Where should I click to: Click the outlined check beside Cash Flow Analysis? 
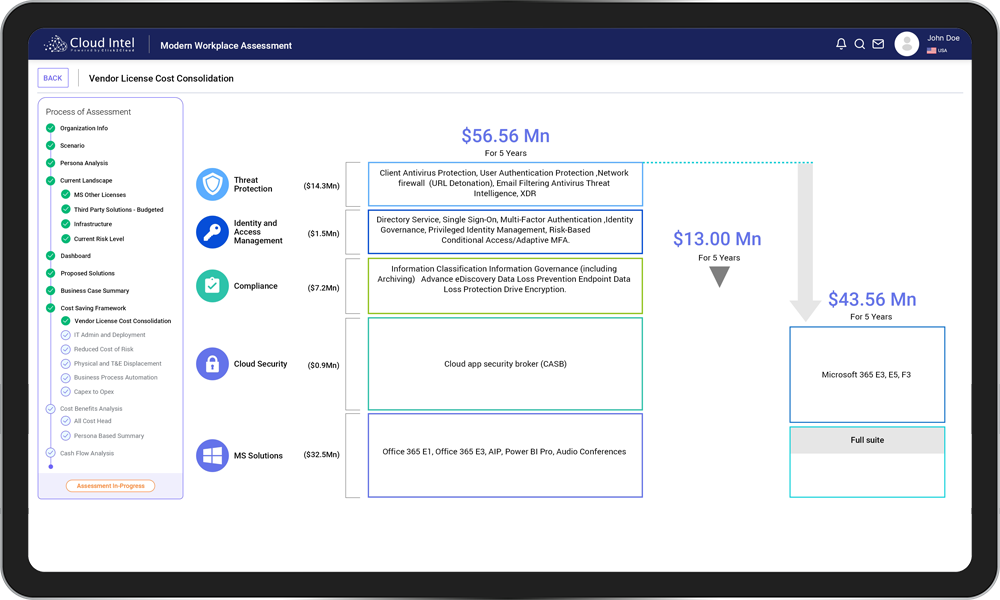click(x=50, y=453)
